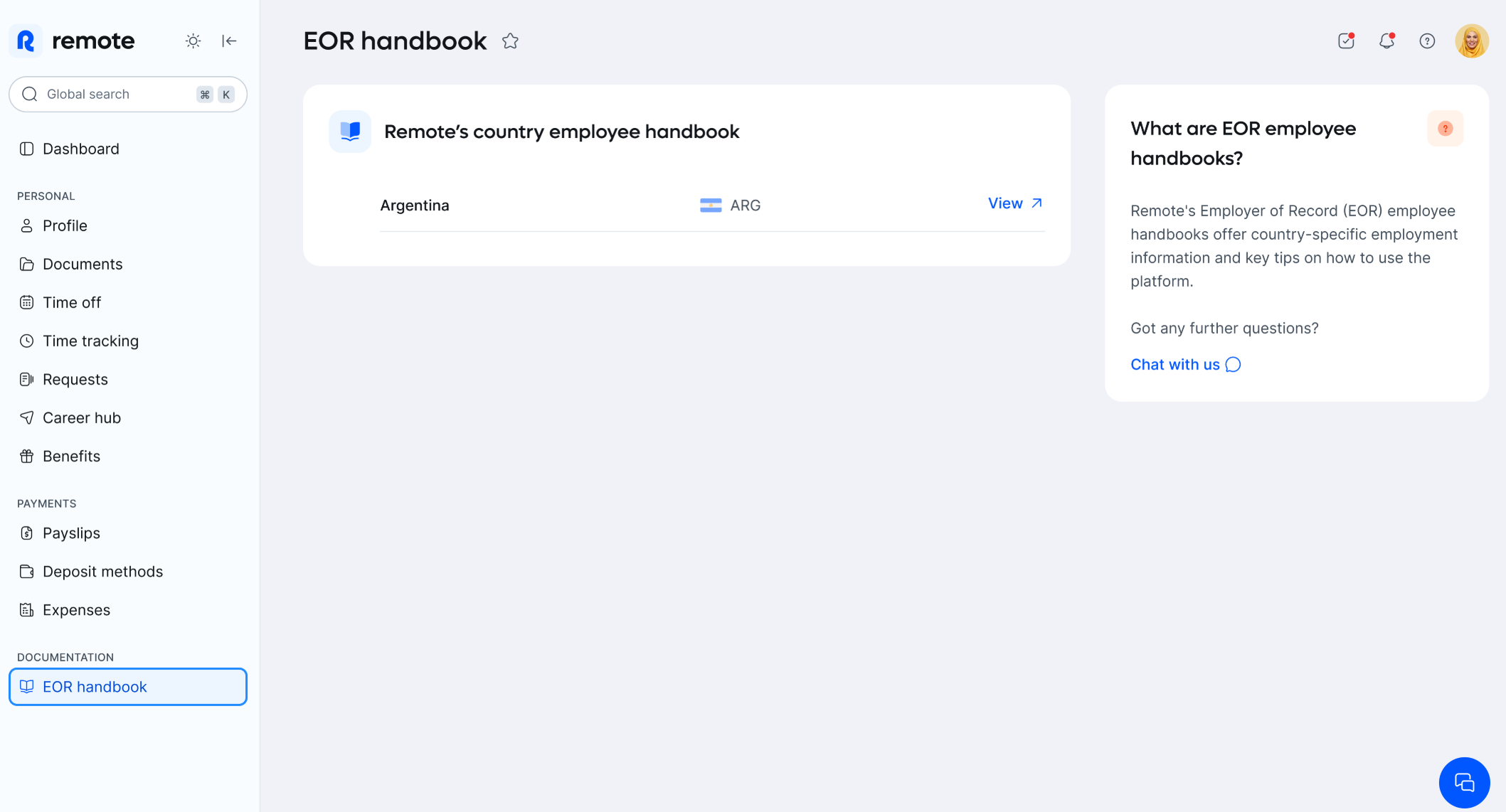Screen dimensions: 1506x812
Task: Click the EOR handbook page title
Action: 395,41
